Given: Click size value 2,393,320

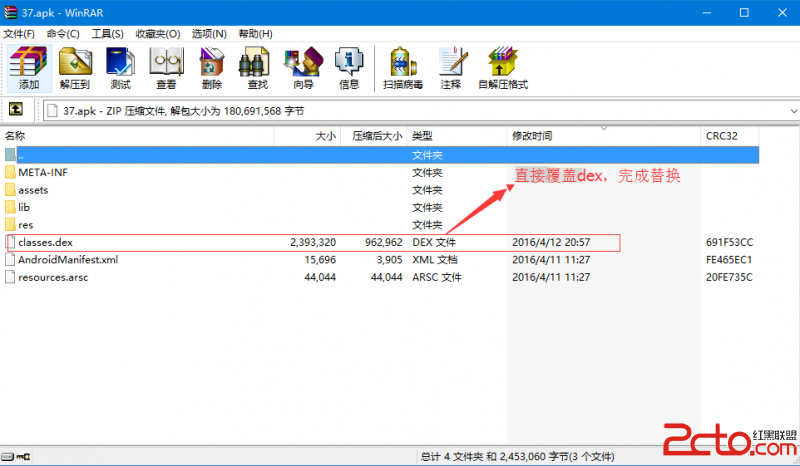Looking at the screenshot, I should coord(313,242).
